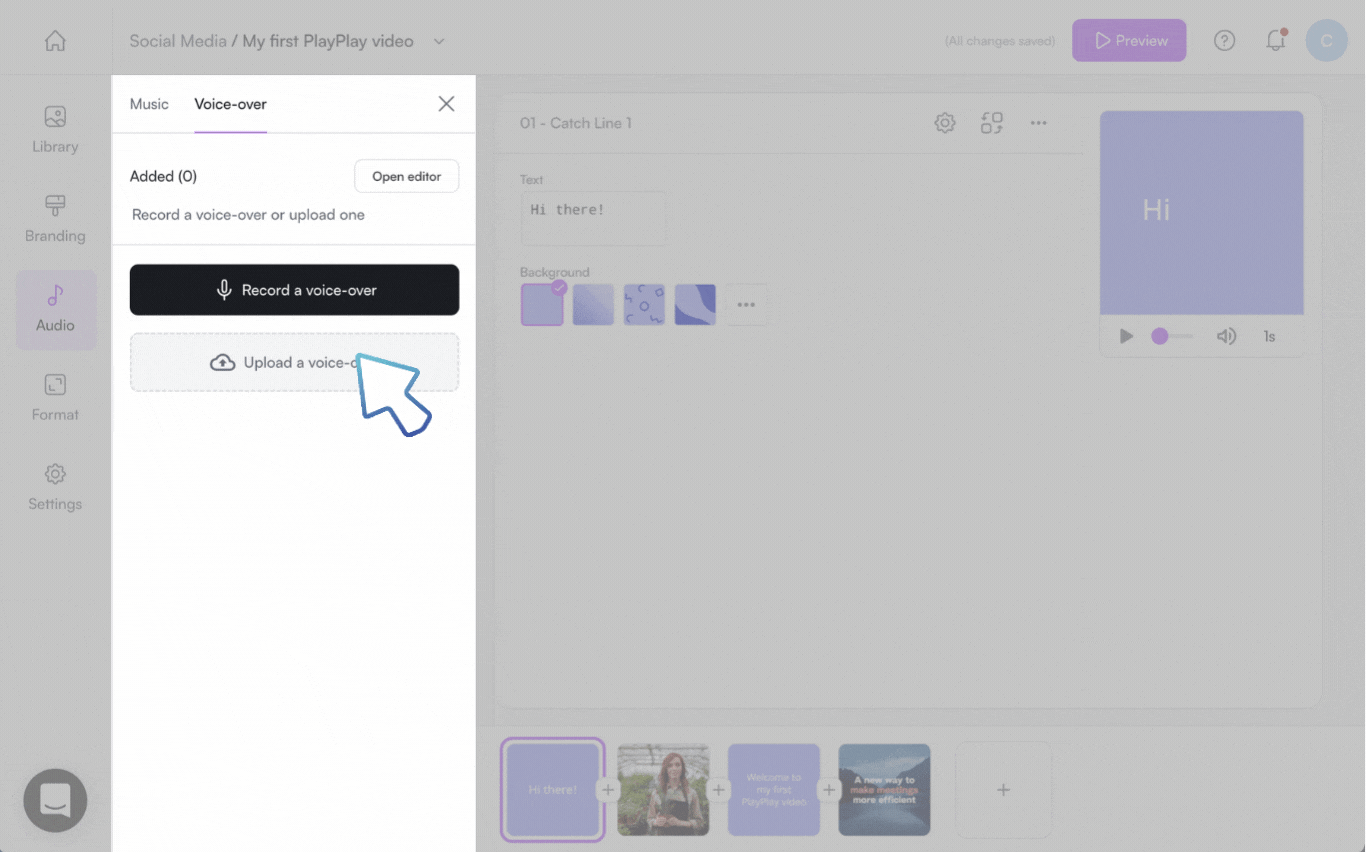Play the scene preview

[x=1126, y=336]
